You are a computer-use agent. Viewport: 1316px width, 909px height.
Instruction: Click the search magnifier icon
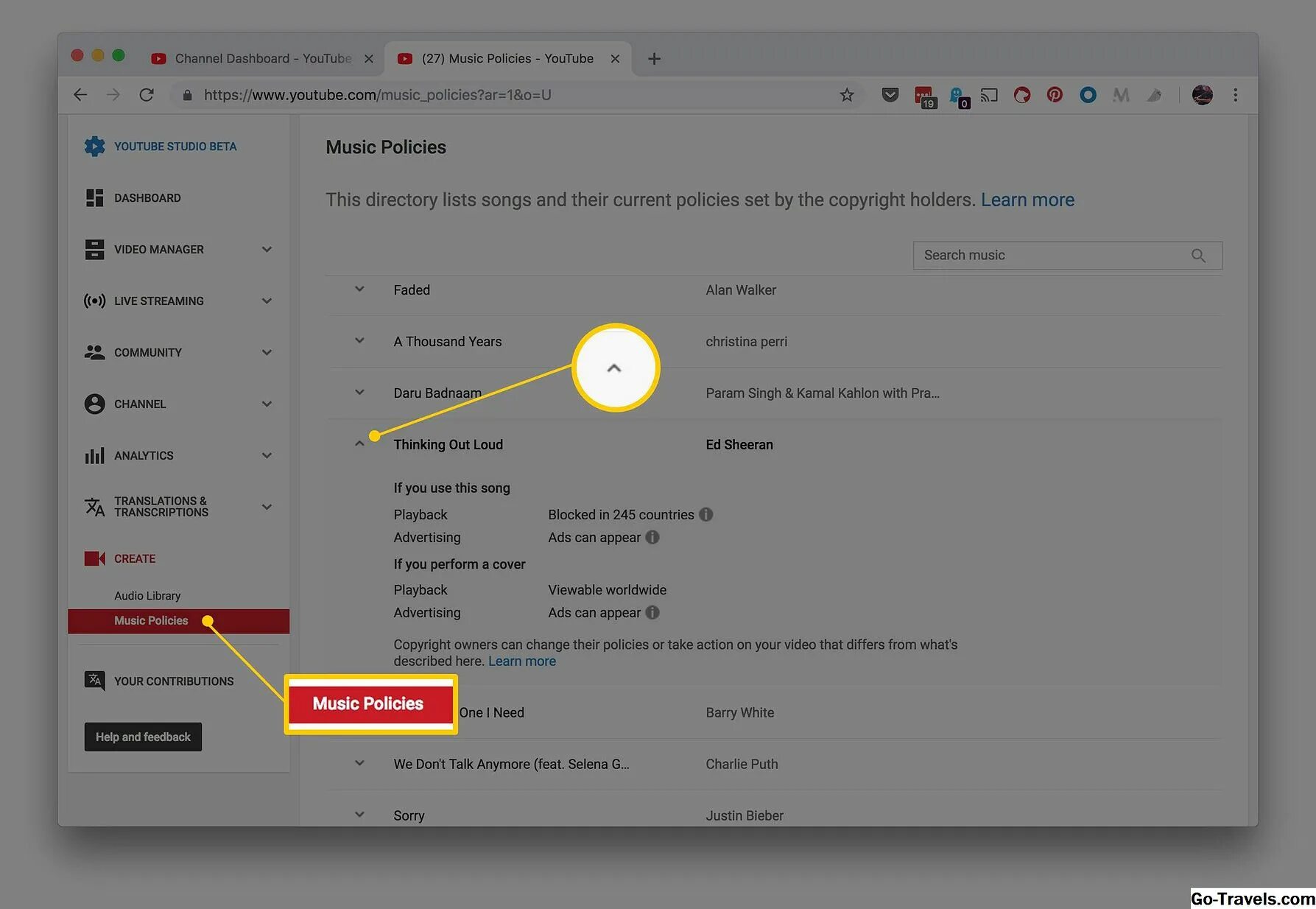point(1198,256)
